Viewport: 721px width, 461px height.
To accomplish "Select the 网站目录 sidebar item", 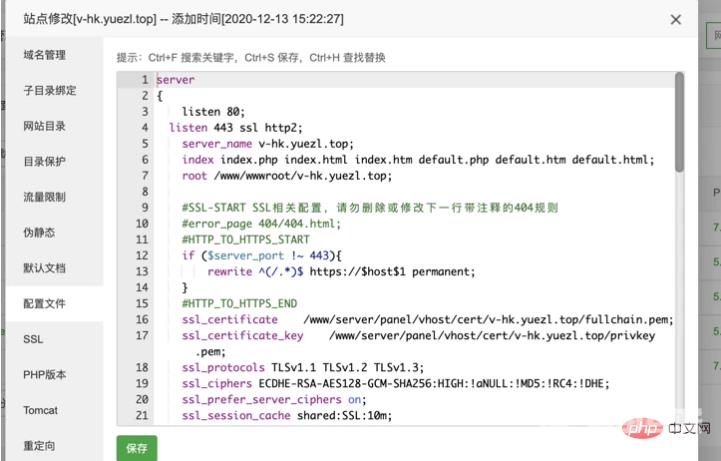I will coord(44,126).
